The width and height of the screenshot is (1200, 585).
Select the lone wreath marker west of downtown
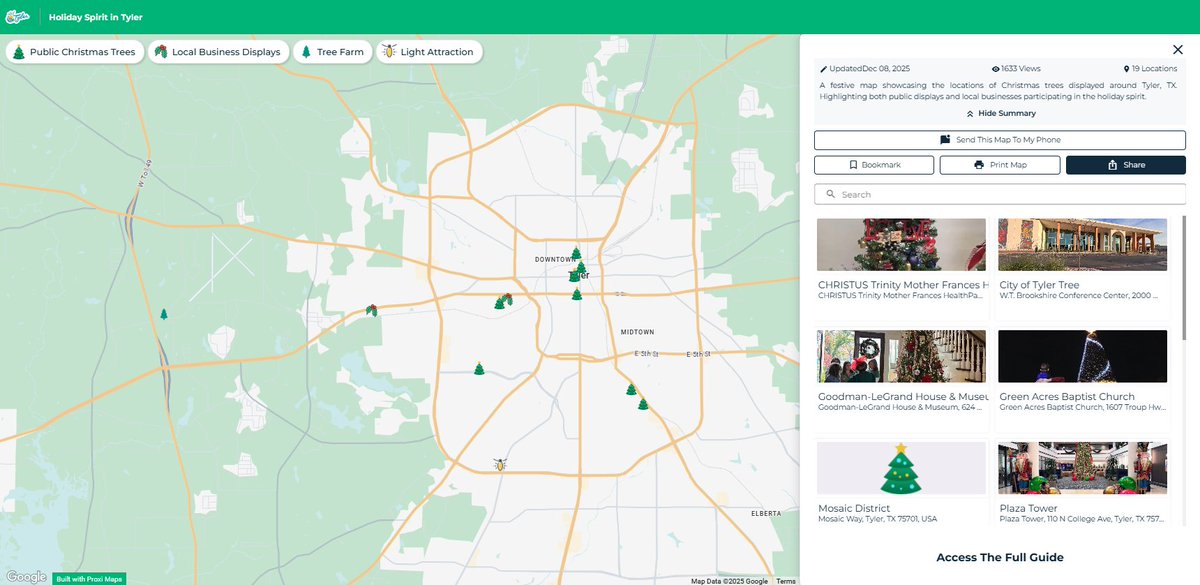[372, 310]
